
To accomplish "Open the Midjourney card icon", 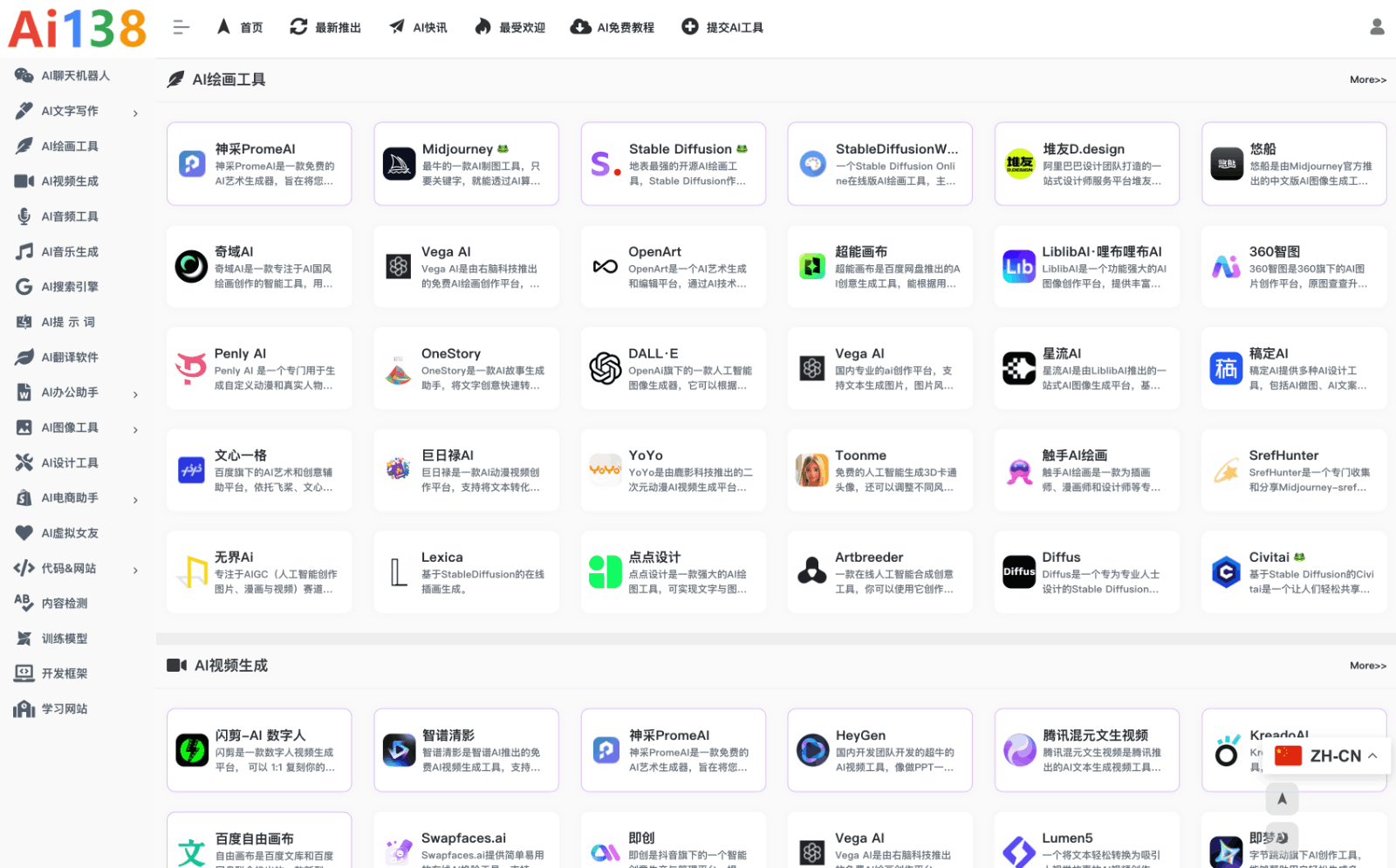I will click(399, 164).
